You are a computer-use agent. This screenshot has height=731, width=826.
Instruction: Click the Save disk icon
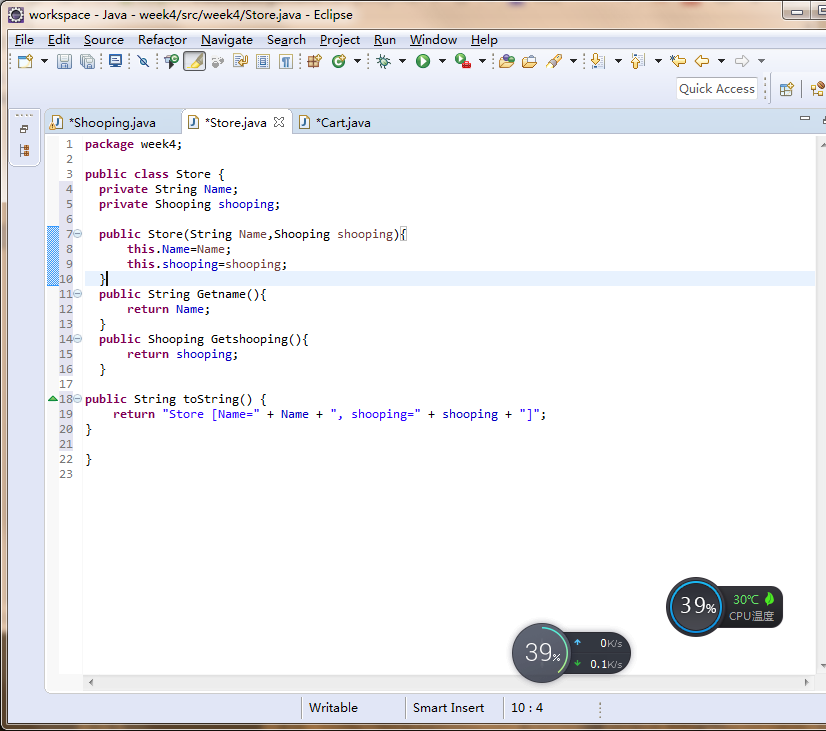[64, 61]
